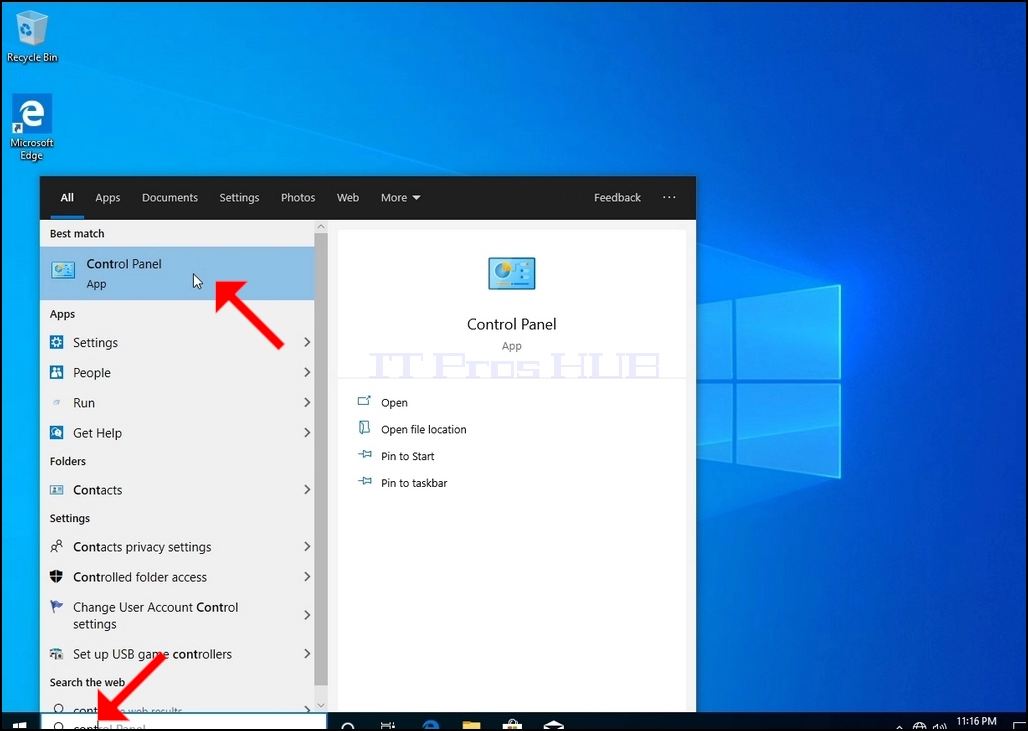The image size is (1028, 731).
Task: Open the Recycle Bin desktop icon
Action: pyautogui.click(x=31, y=37)
